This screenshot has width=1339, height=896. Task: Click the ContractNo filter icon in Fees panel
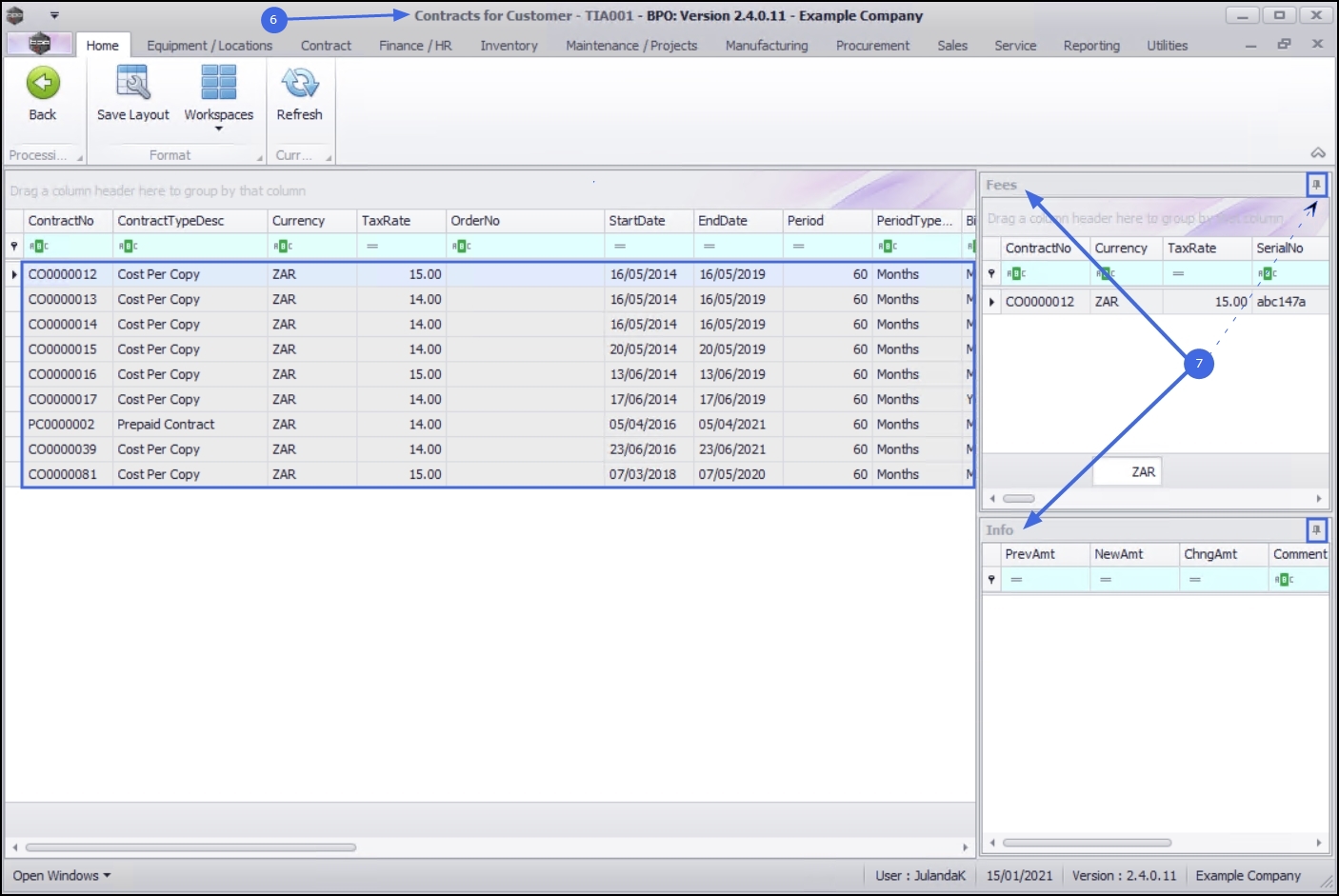tap(1016, 274)
